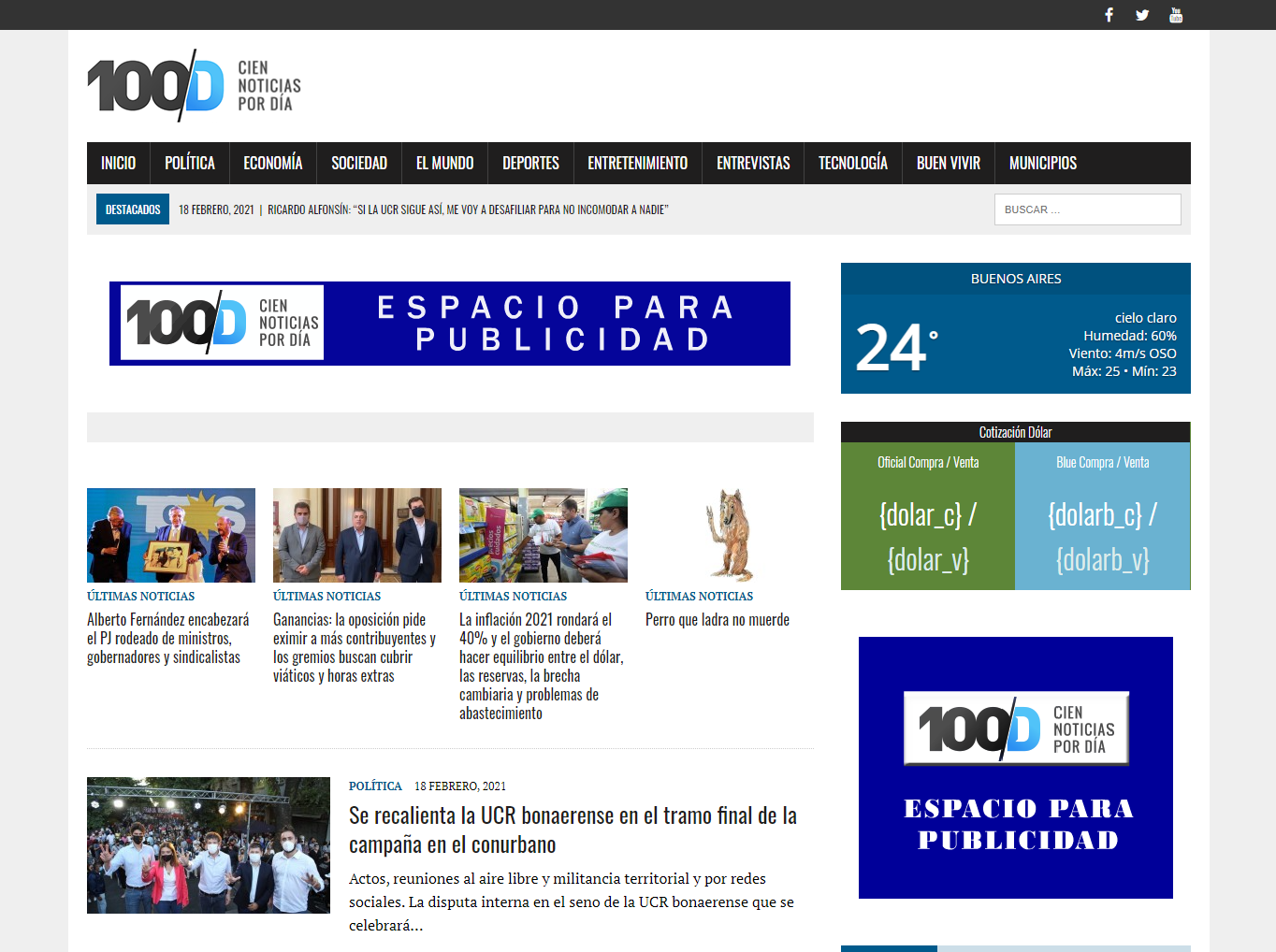The width and height of the screenshot is (1276, 952).
Task: Click the 100D site logo in header
Action: (195, 86)
